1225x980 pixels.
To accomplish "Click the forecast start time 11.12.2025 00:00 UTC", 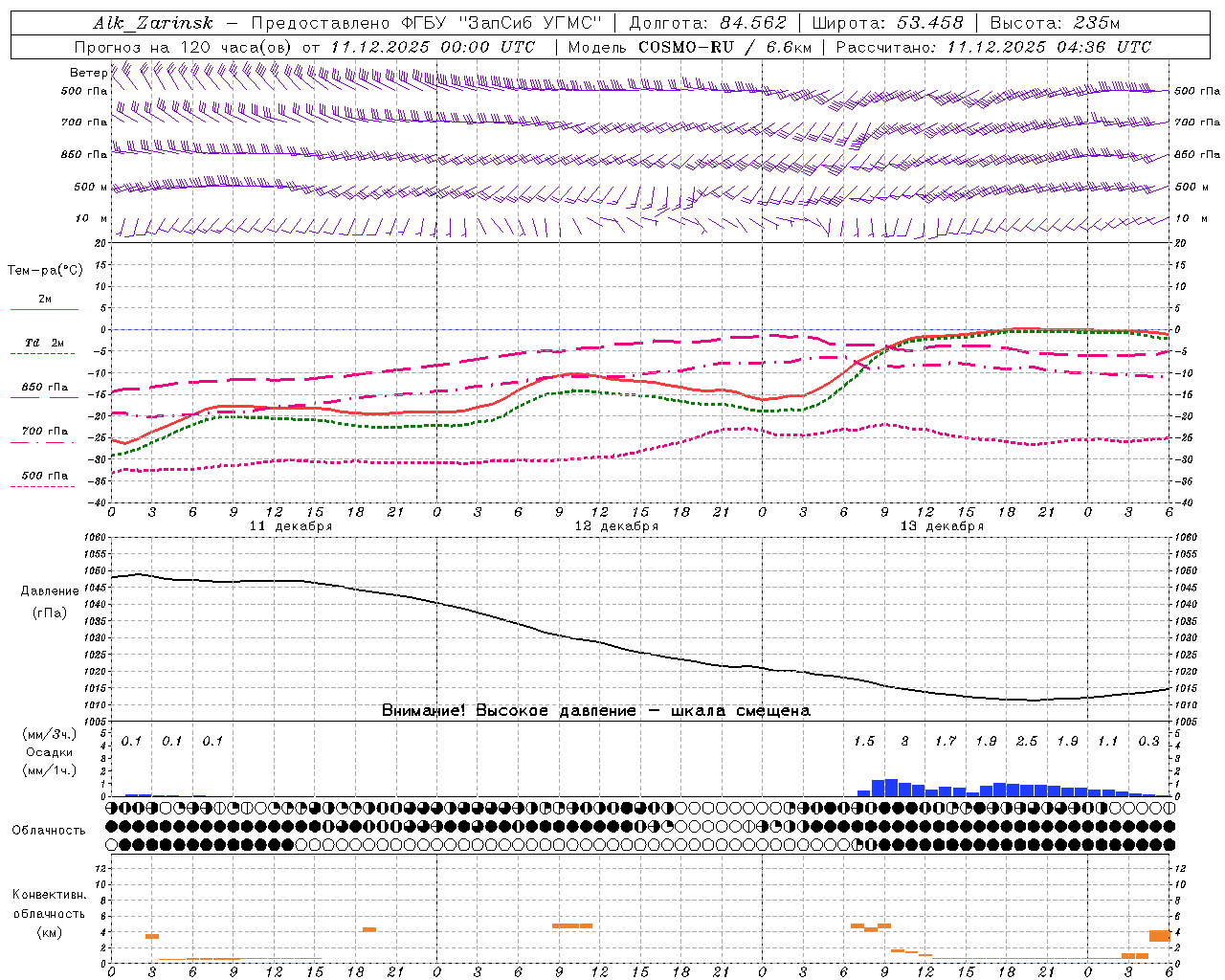I will [x=433, y=47].
